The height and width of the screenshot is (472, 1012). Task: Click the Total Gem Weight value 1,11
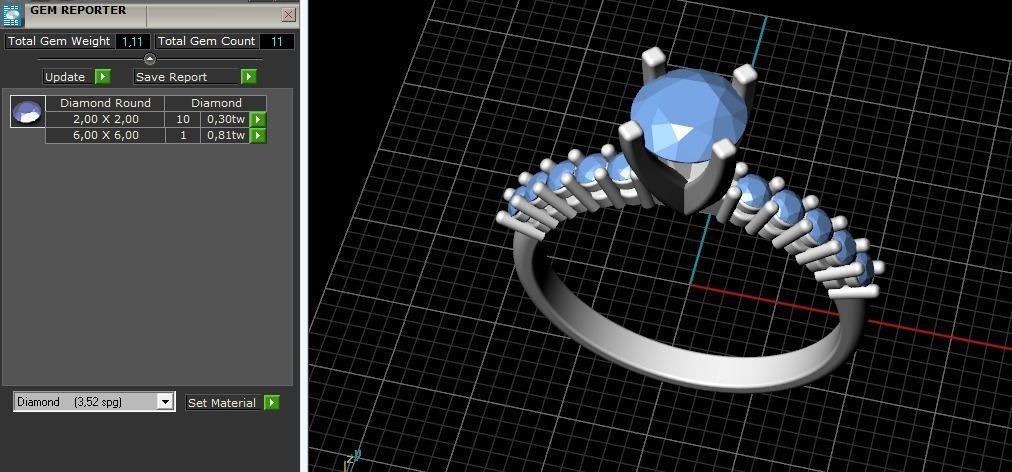[132, 41]
